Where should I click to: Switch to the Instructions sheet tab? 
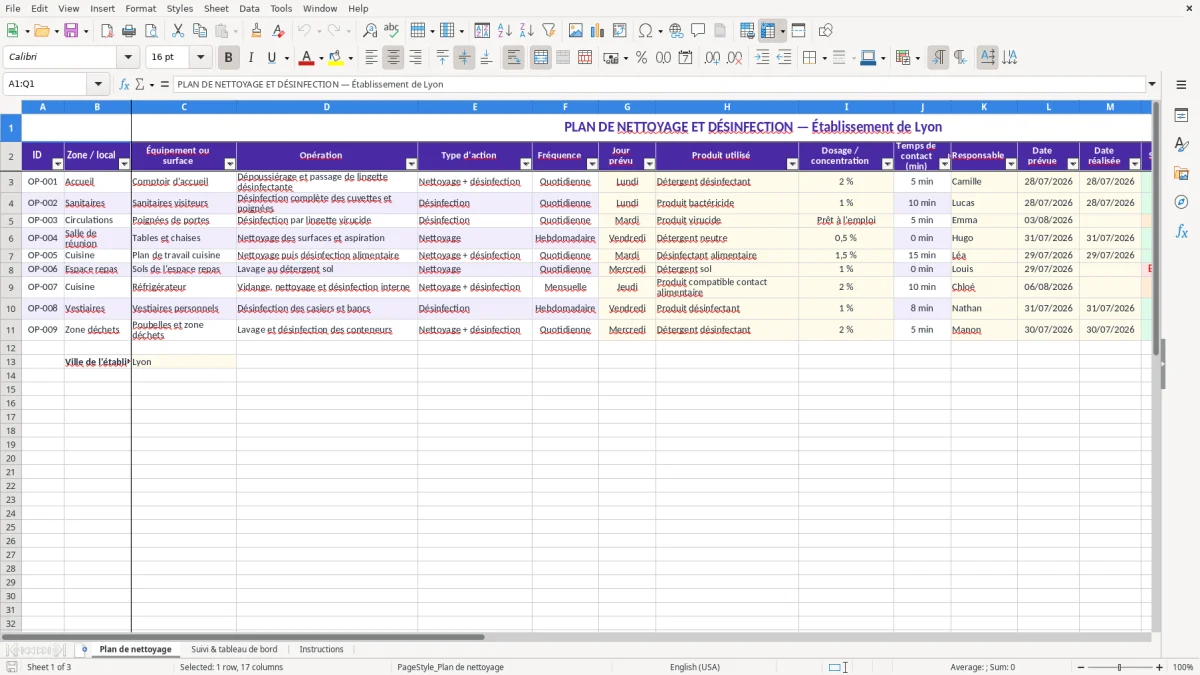point(321,649)
